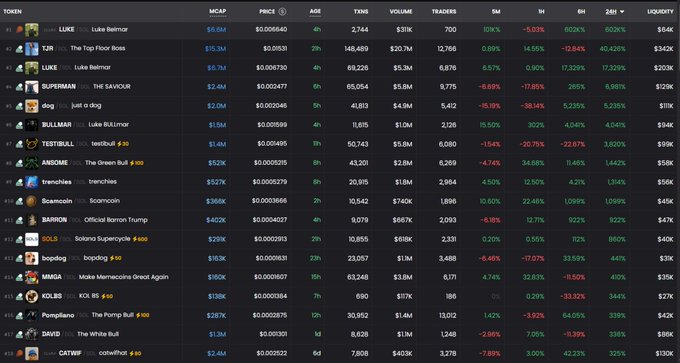Click the green pill icon in the DAVID row
Image resolution: width=680 pixels, height=363 pixels.
point(19,335)
